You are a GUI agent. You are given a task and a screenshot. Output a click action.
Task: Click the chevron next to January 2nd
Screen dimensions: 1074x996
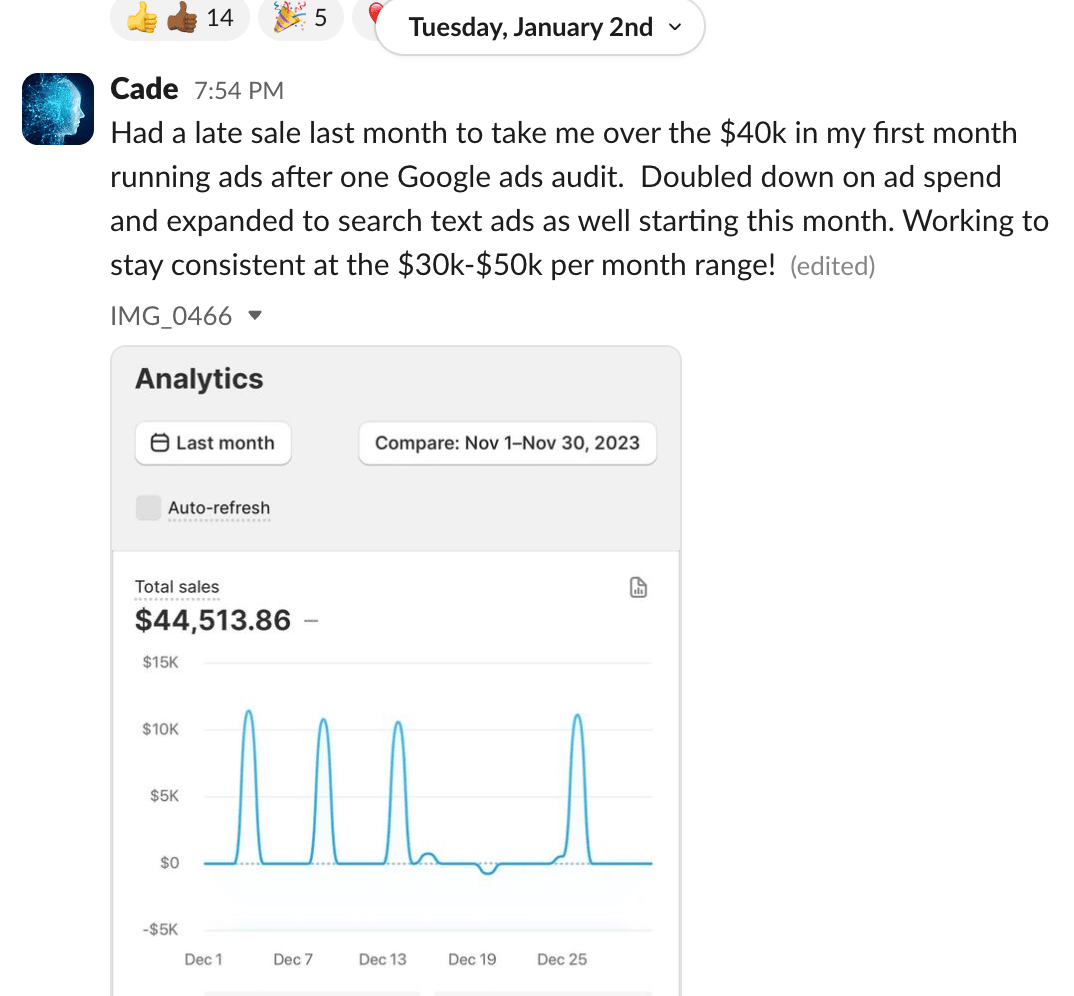tap(675, 28)
